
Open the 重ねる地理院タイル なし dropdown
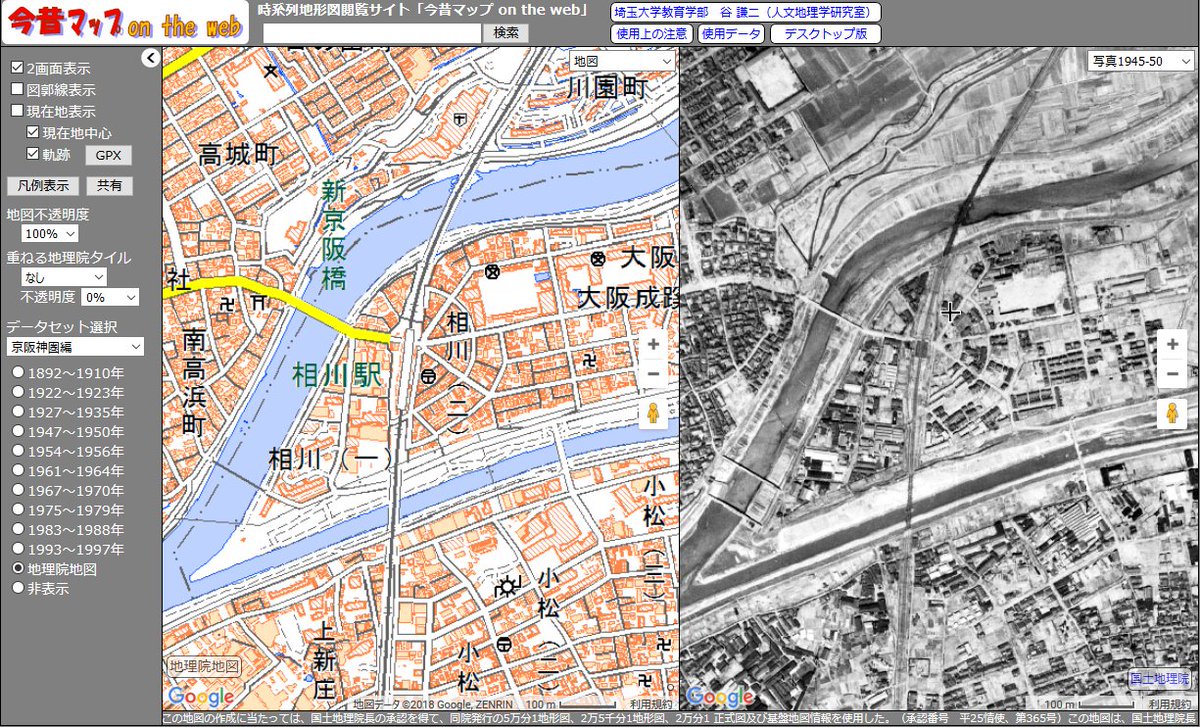click(x=64, y=276)
